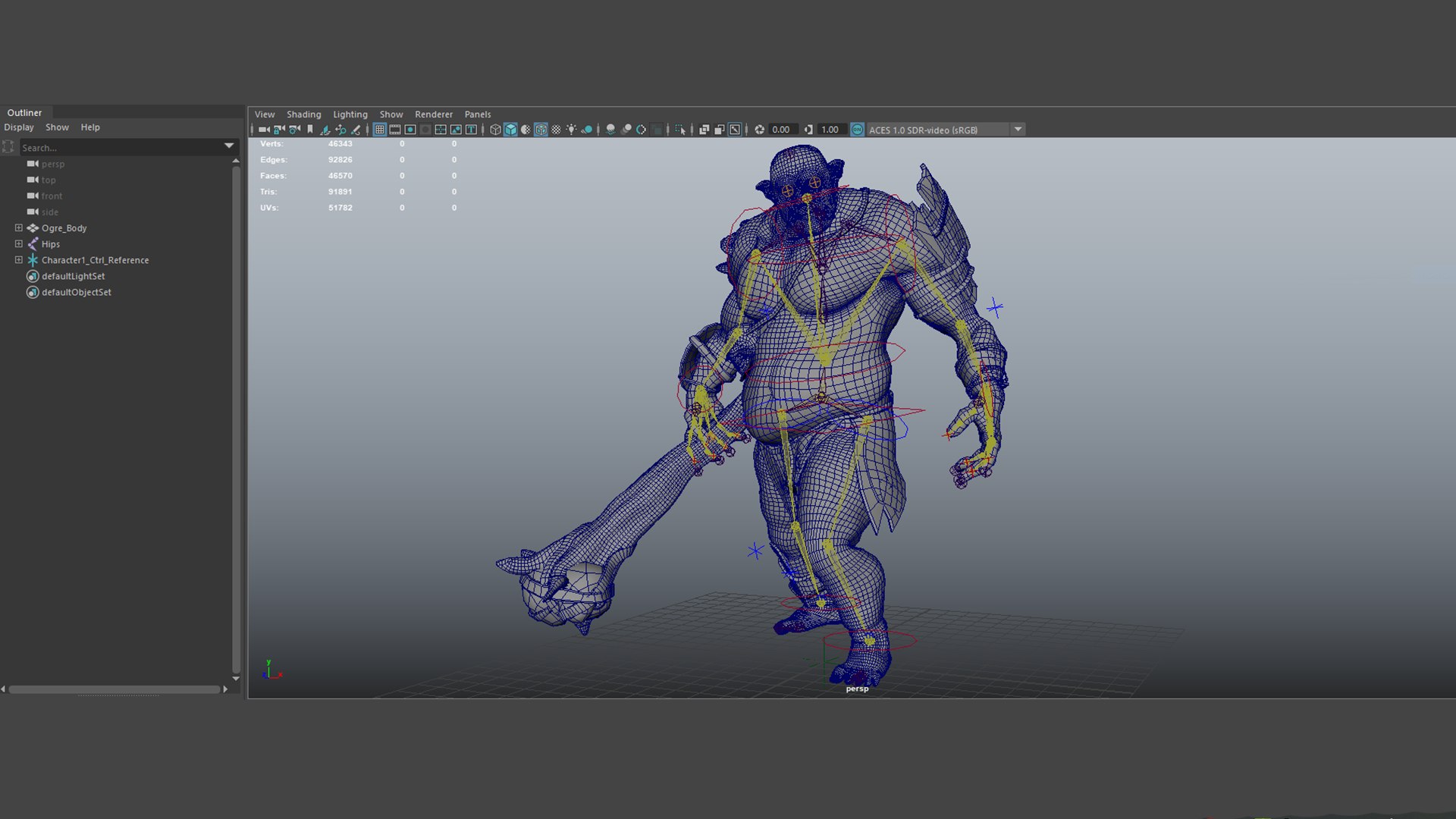Expand Character1_Ctrl_Reference node
1456x819 pixels.
pyautogui.click(x=18, y=259)
